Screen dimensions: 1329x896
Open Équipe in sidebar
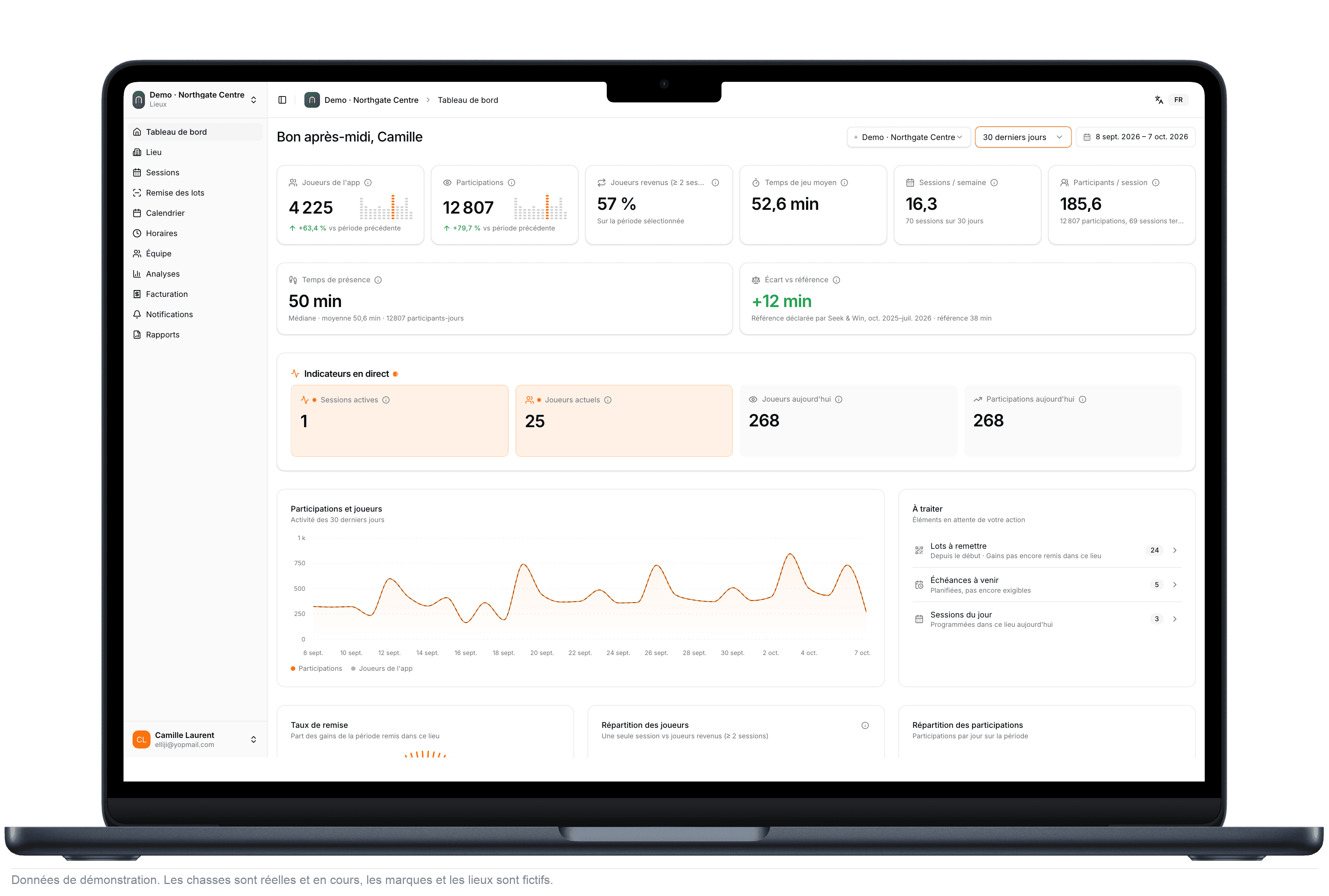pos(195,254)
